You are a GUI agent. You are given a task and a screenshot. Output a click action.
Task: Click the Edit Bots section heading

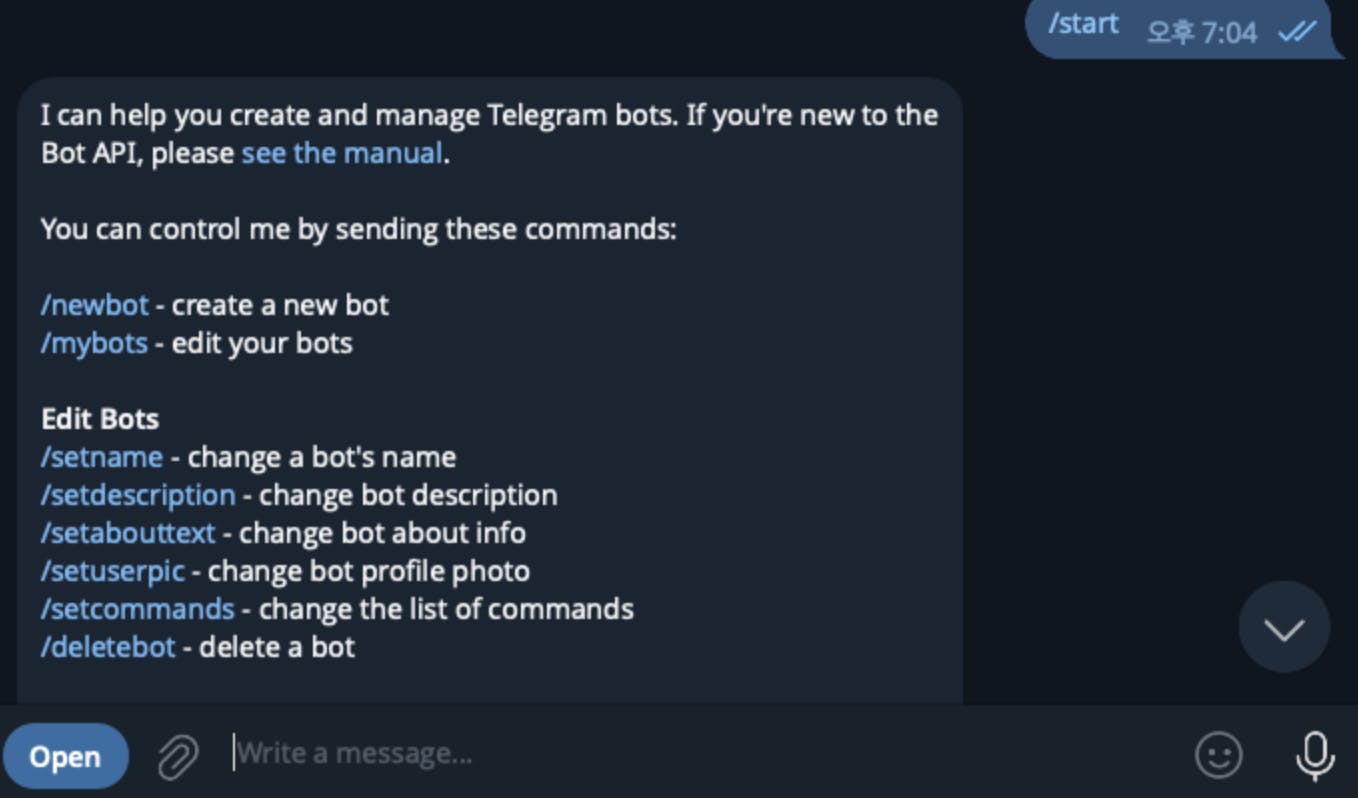click(x=100, y=419)
